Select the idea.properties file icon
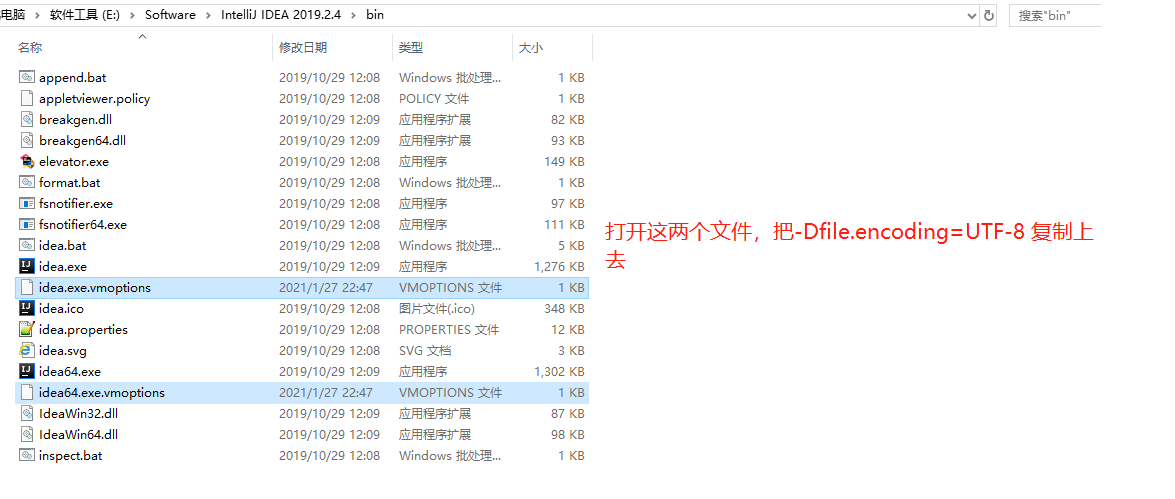 pyautogui.click(x=27, y=329)
